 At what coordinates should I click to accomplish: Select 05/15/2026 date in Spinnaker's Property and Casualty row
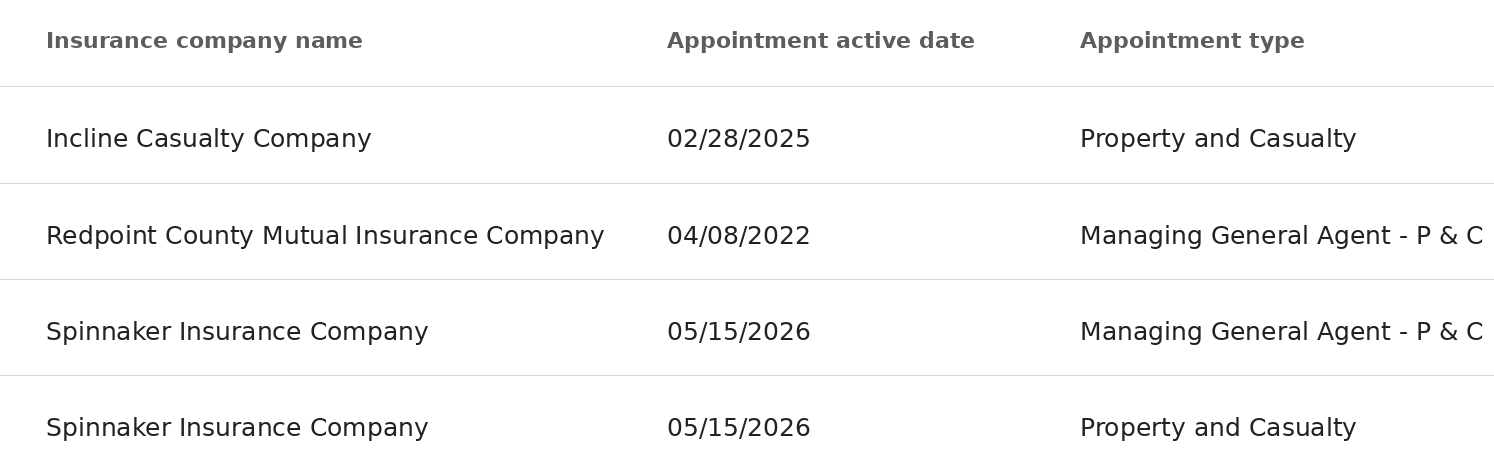(x=738, y=429)
